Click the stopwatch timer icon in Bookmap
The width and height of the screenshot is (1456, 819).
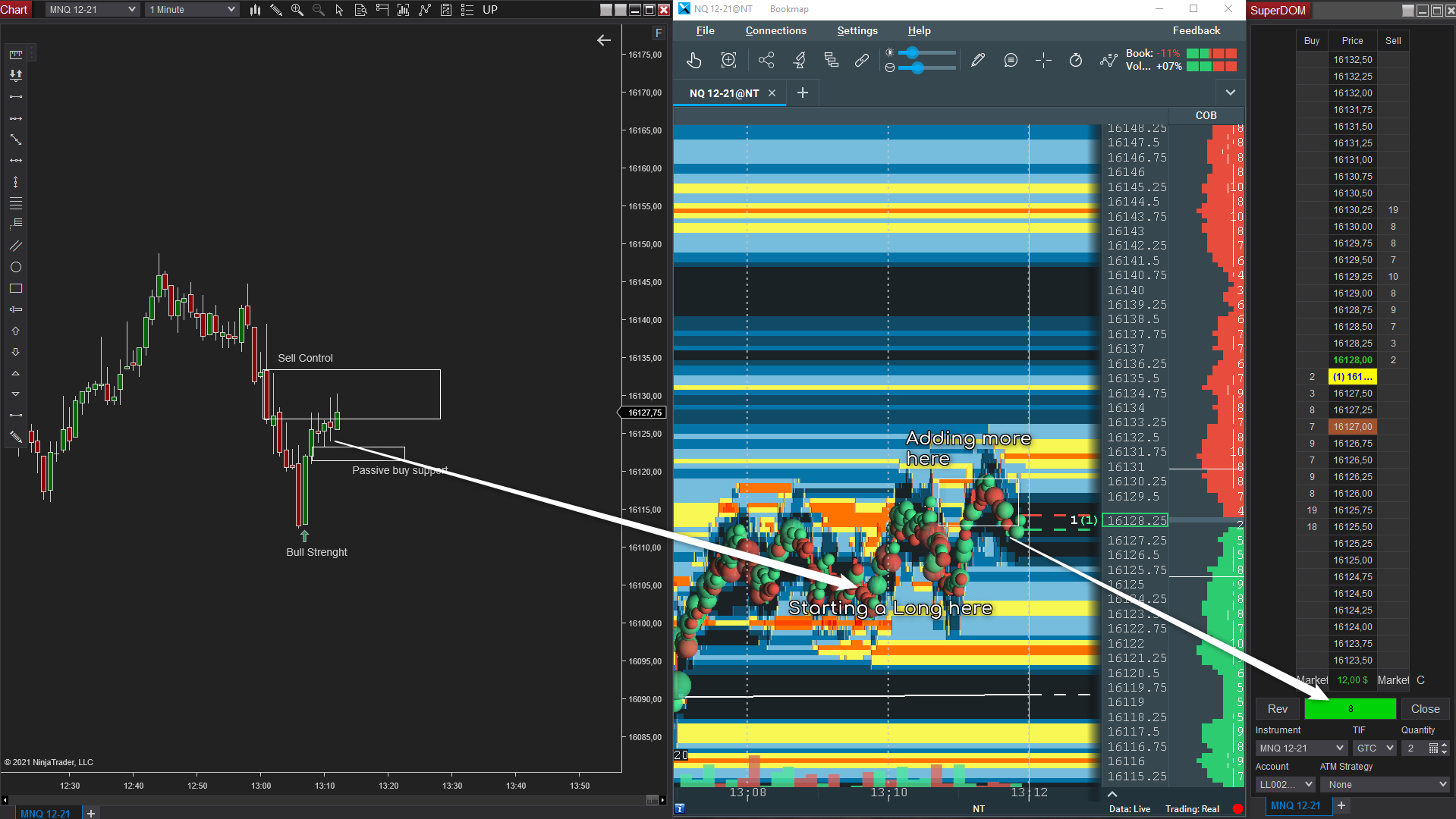coord(1076,60)
